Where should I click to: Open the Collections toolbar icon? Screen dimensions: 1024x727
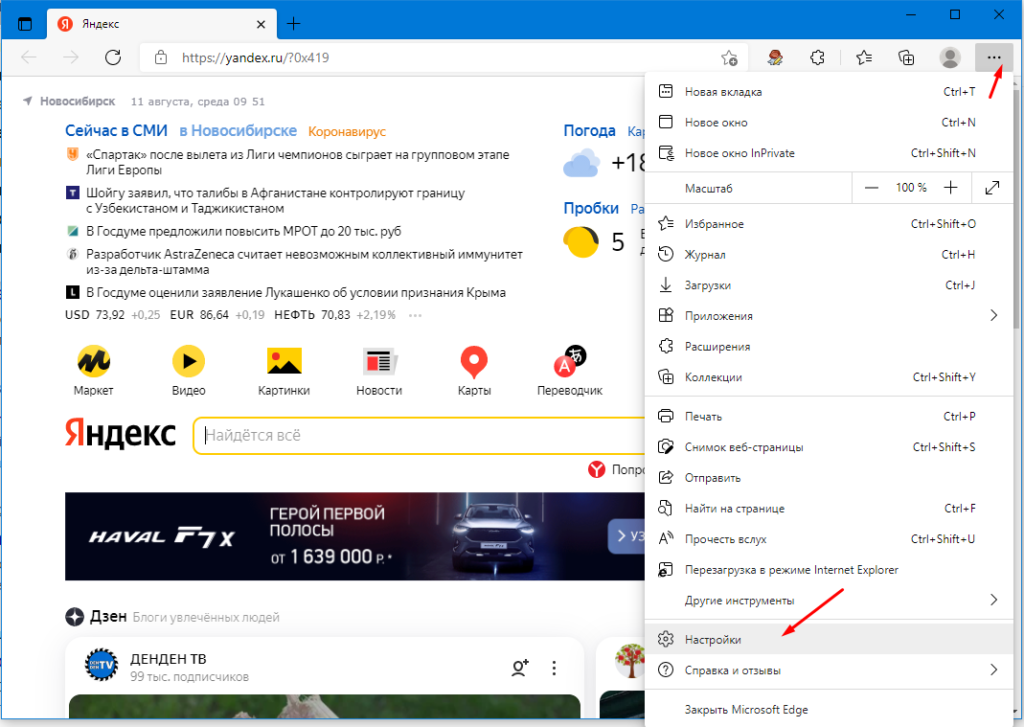click(x=906, y=58)
